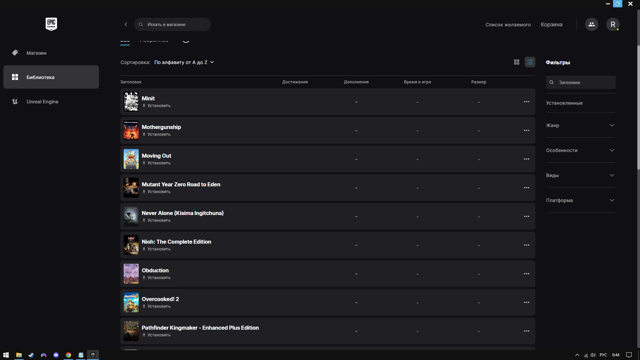640x360 pixels.
Task: Expand the Жанр filter
Action: pyautogui.click(x=580, y=125)
